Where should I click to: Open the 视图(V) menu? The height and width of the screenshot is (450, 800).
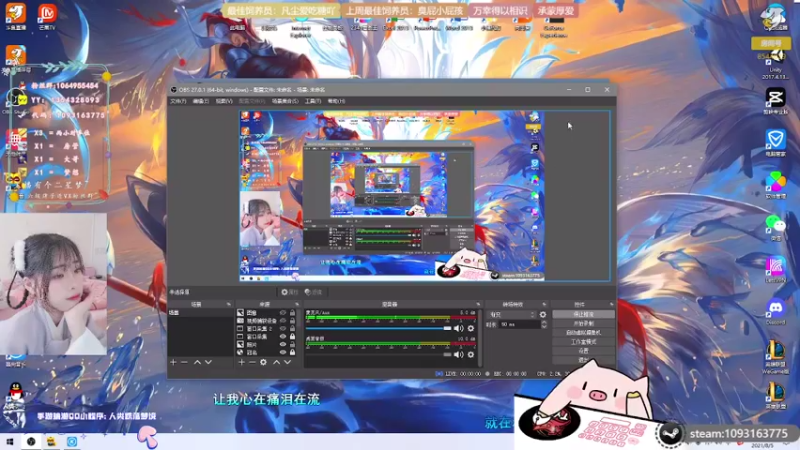coord(224,101)
